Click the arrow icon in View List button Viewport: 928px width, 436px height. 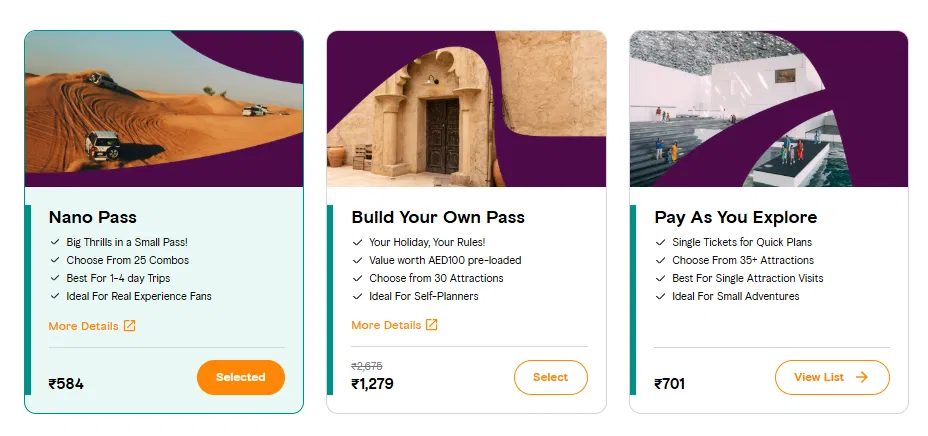pos(861,377)
